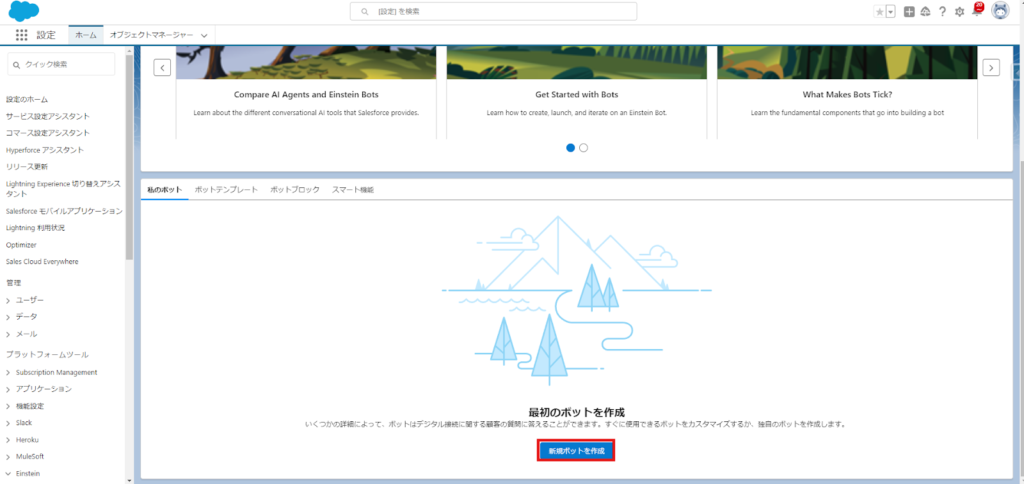Expand the 機能設定 tree node
1024x484 pixels.
[x=8, y=406]
